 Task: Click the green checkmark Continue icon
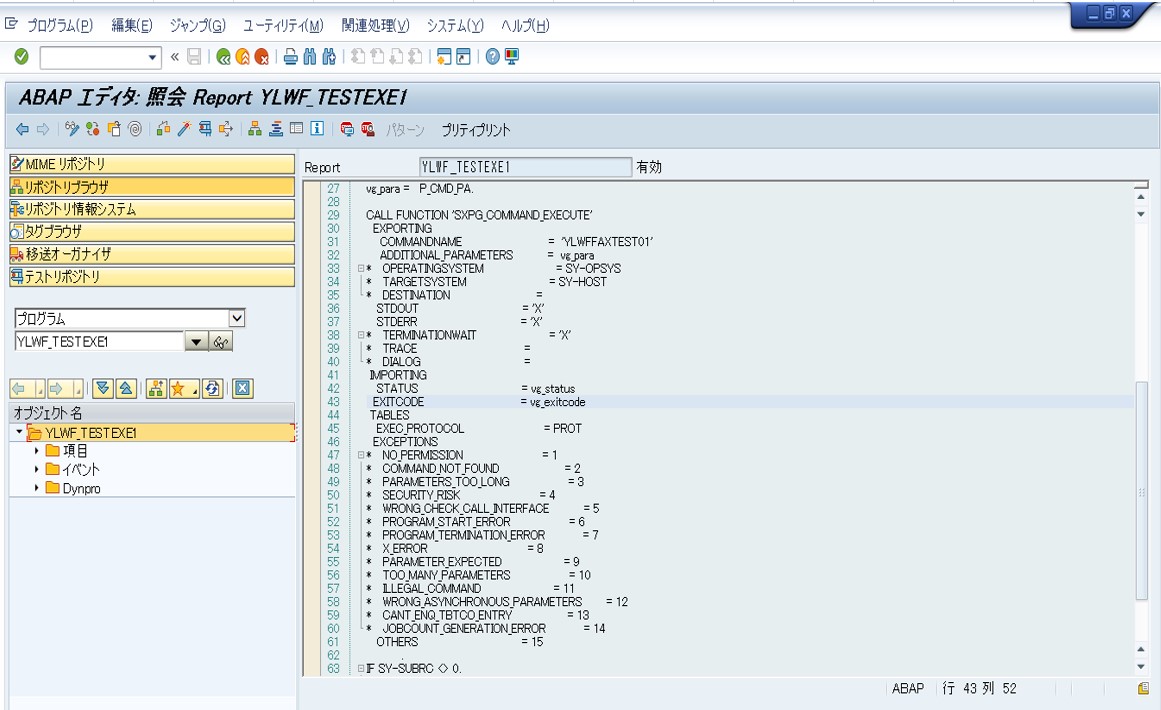pyautogui.click(x=22, y=56)
